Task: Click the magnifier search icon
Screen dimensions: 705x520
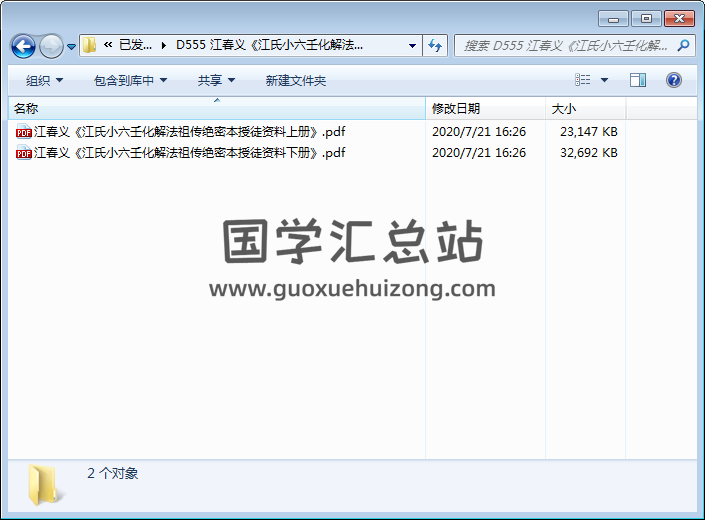Action: 683,45
